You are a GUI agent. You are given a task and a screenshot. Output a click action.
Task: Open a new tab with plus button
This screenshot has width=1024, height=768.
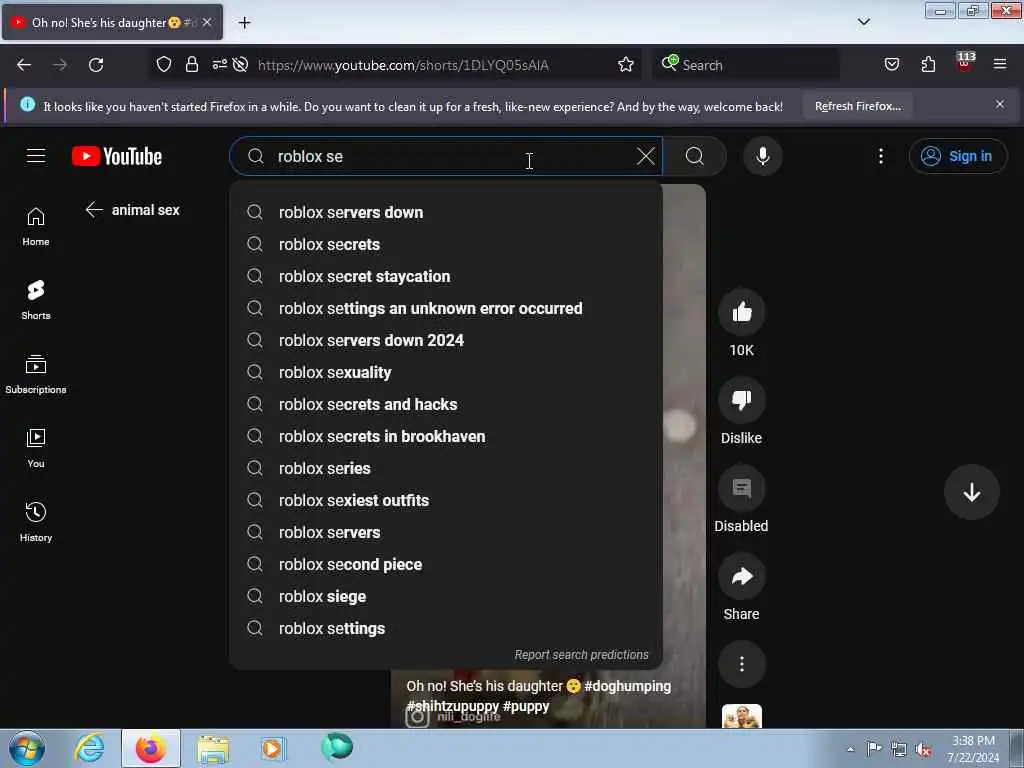click(x=244, y=23)
